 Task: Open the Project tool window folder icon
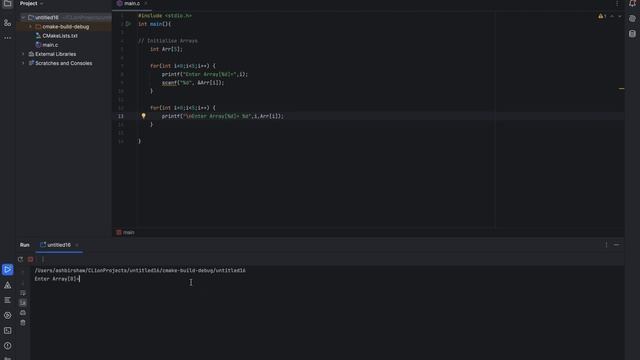point(7,4)
